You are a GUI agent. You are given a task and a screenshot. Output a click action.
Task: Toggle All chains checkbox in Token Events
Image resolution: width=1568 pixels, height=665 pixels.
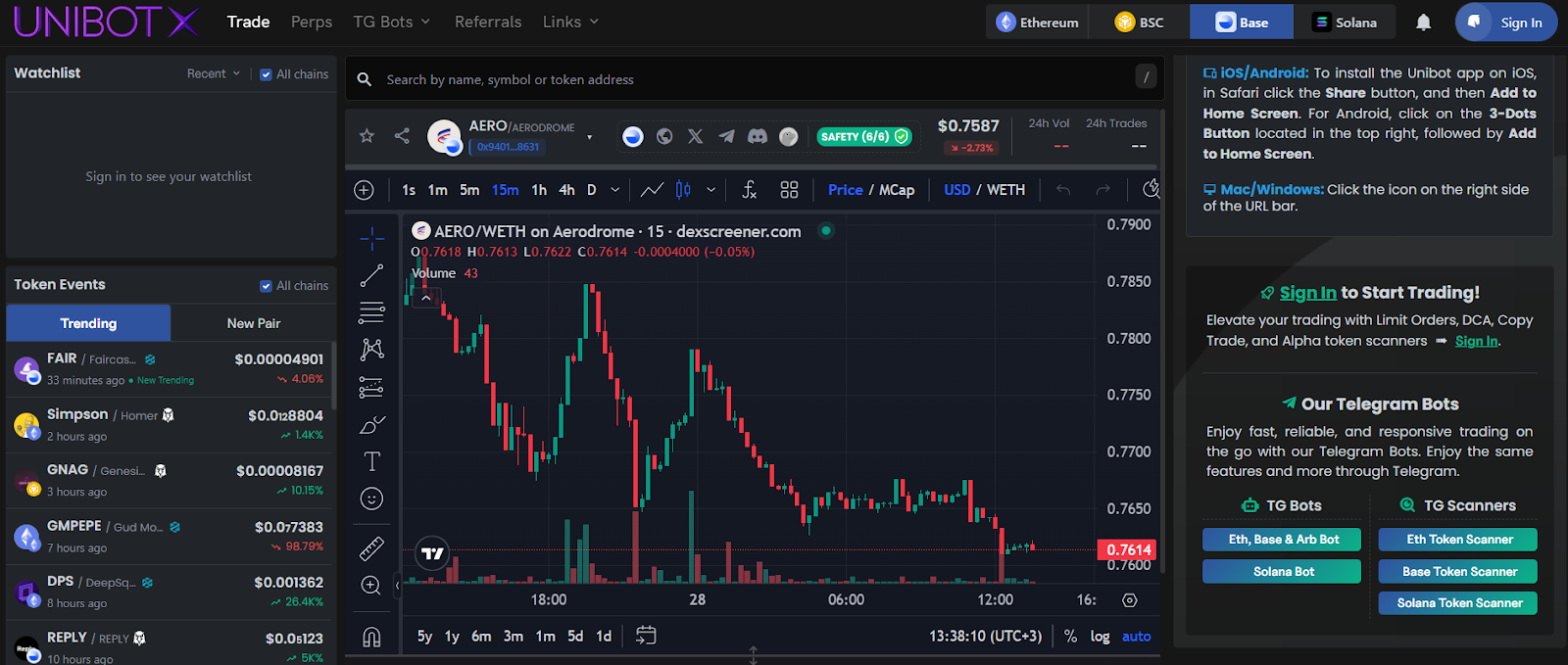pyautogui.click(x=266, y=286)
